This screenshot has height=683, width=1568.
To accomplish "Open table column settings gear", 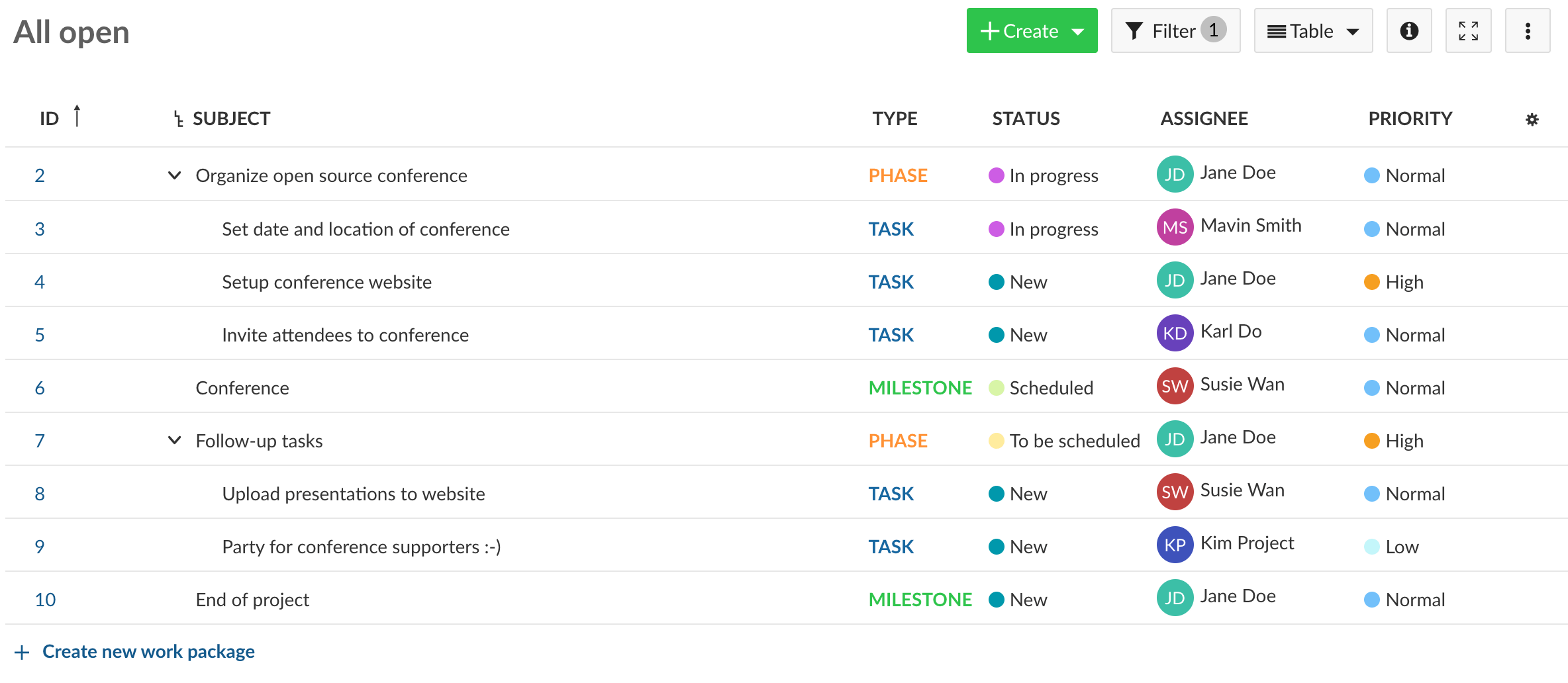I will pos(1532,120).
